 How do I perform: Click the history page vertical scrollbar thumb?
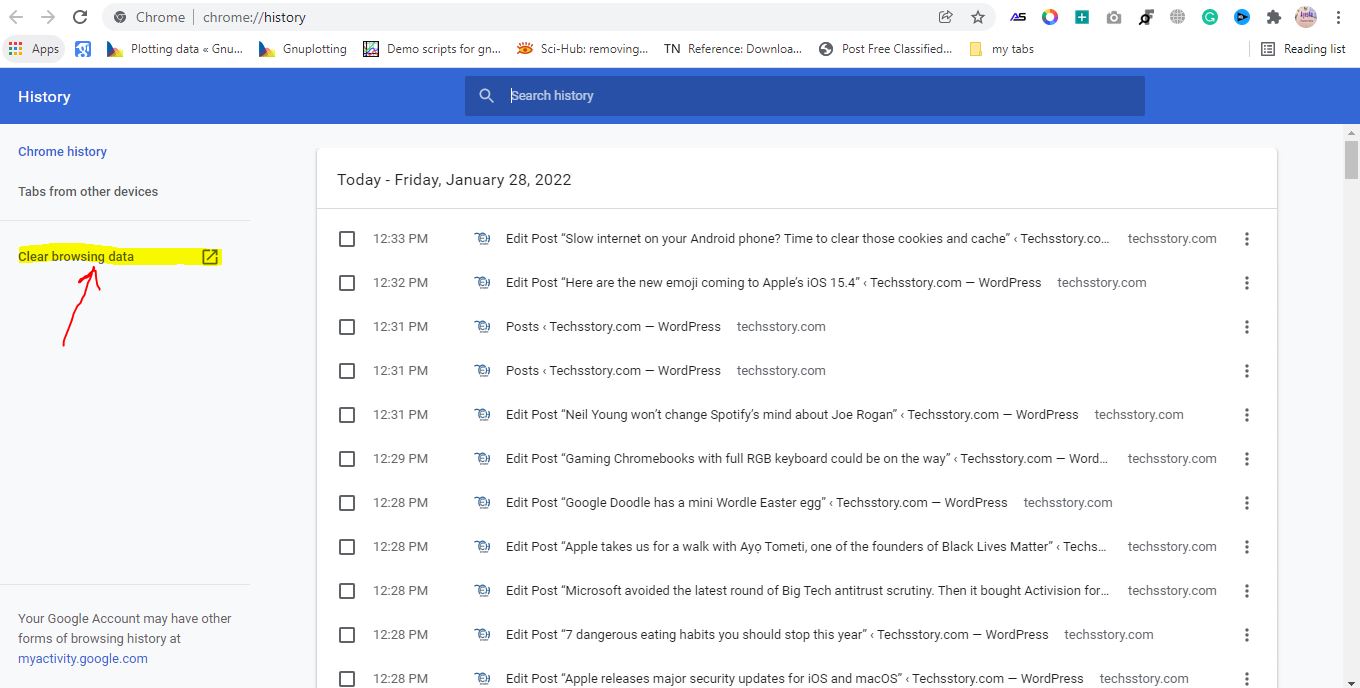pos(1351,159)
